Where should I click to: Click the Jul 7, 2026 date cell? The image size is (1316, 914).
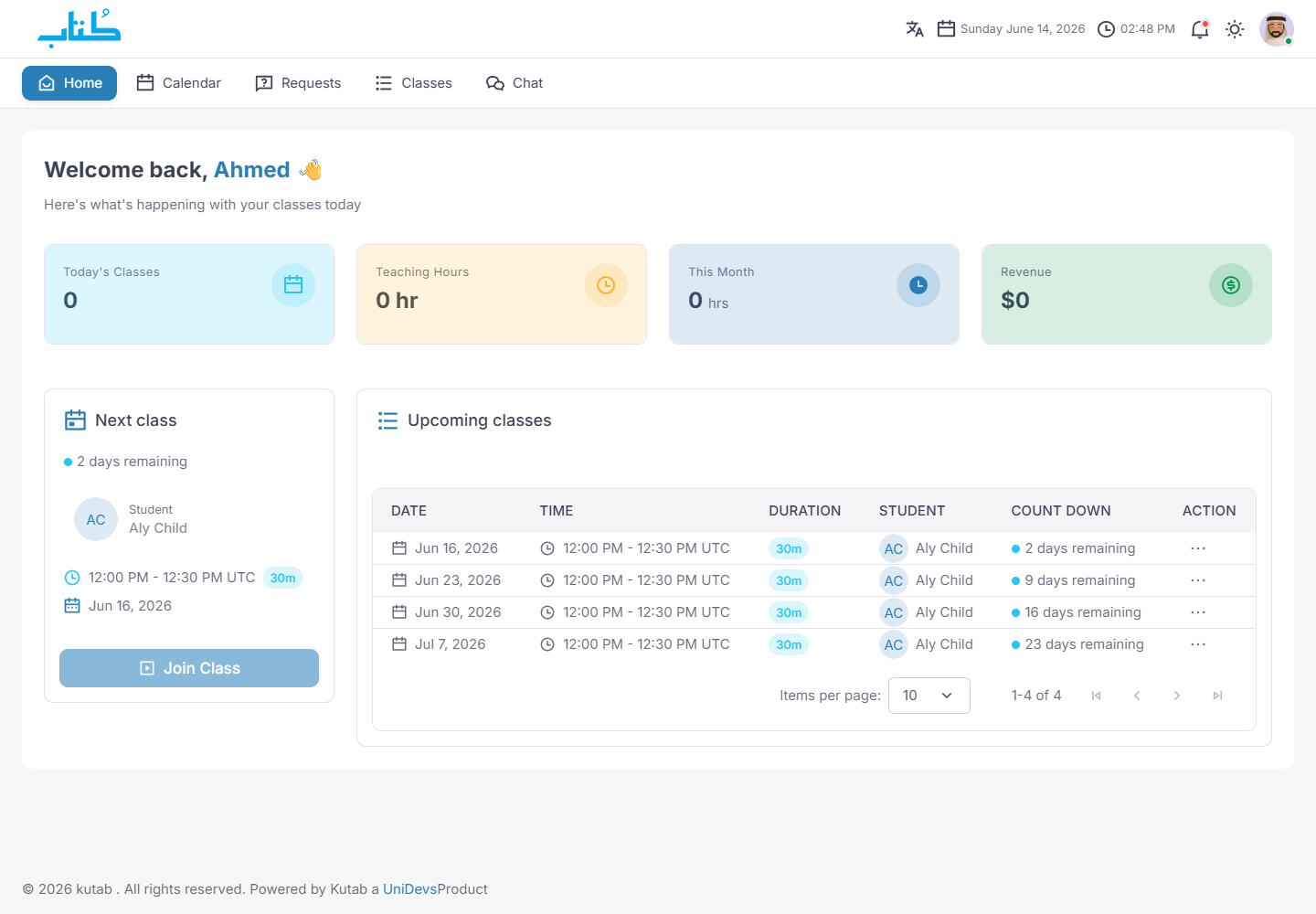coord(451,644)
